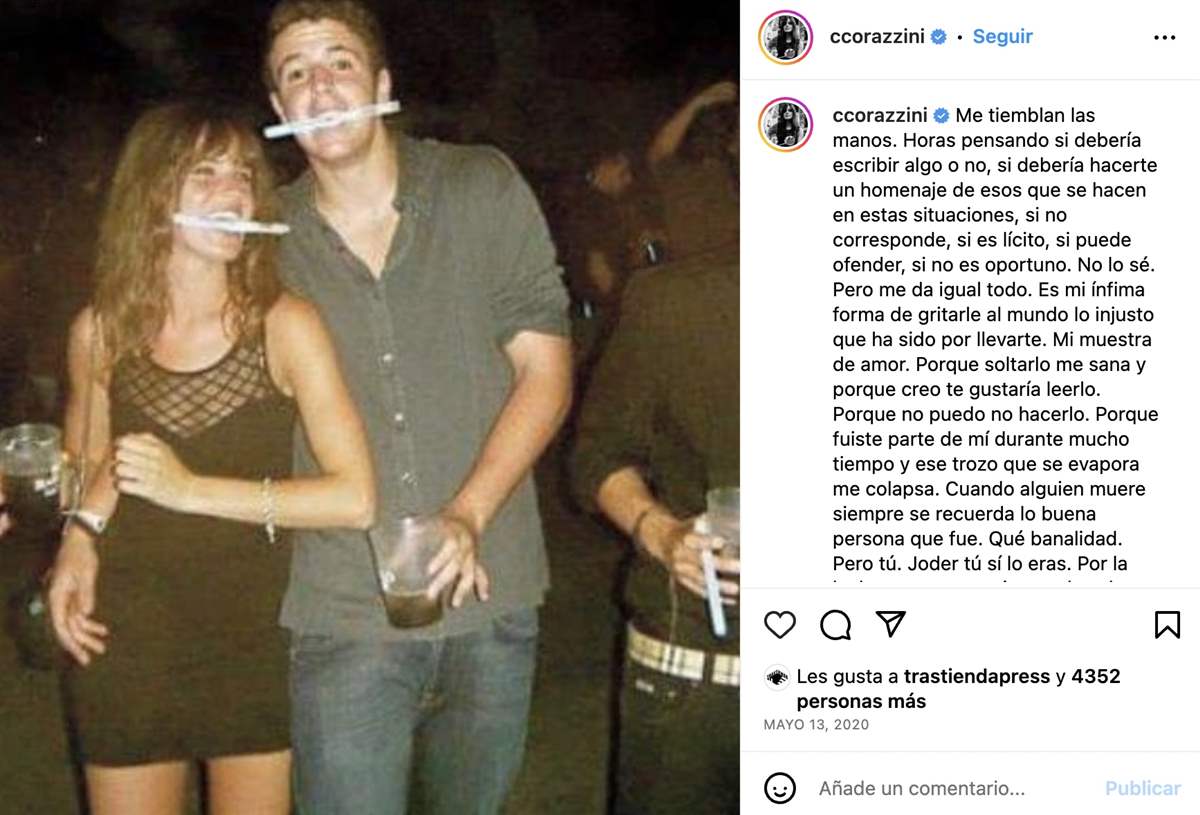The image size is (1200, 815).
Task: Click the post photo of the couple
Action: [370, 407]
